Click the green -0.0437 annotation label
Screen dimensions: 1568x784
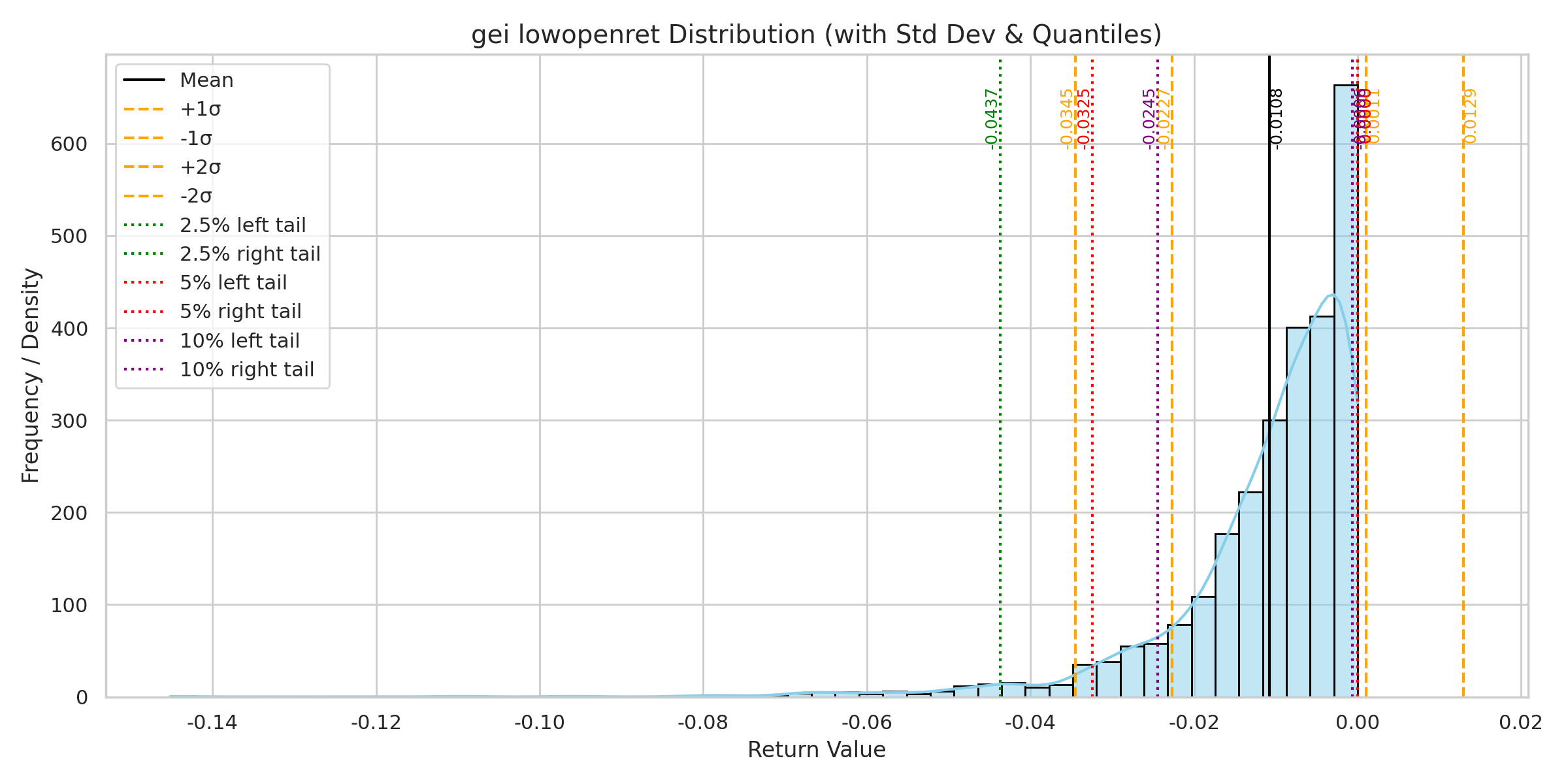point(991,119)
